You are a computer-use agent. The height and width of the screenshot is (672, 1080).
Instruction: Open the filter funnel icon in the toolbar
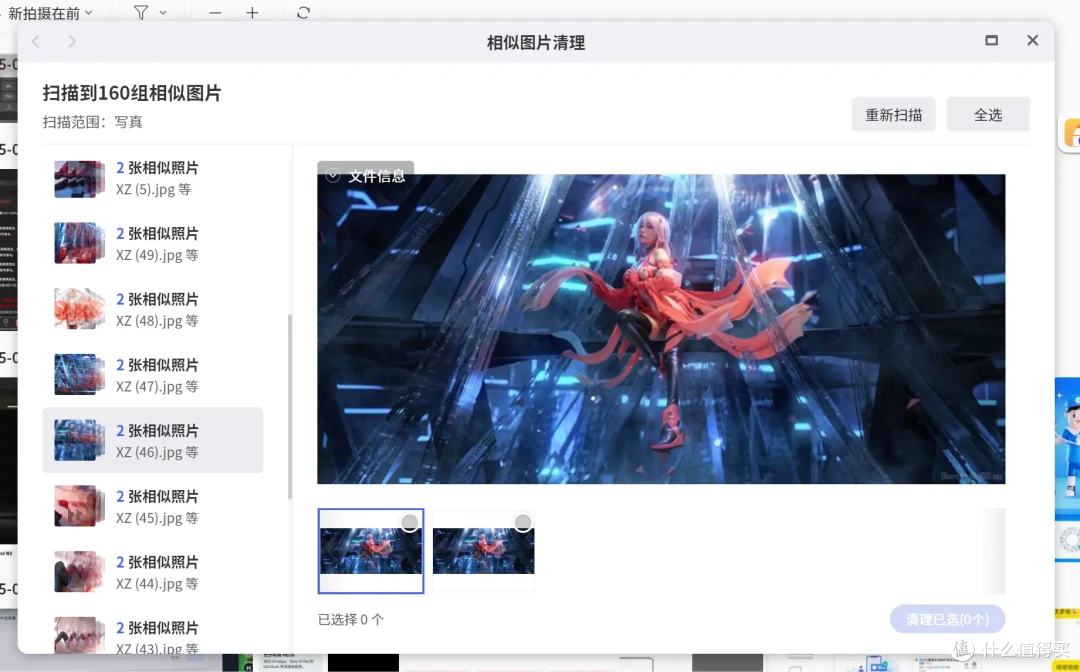(141, 12)
